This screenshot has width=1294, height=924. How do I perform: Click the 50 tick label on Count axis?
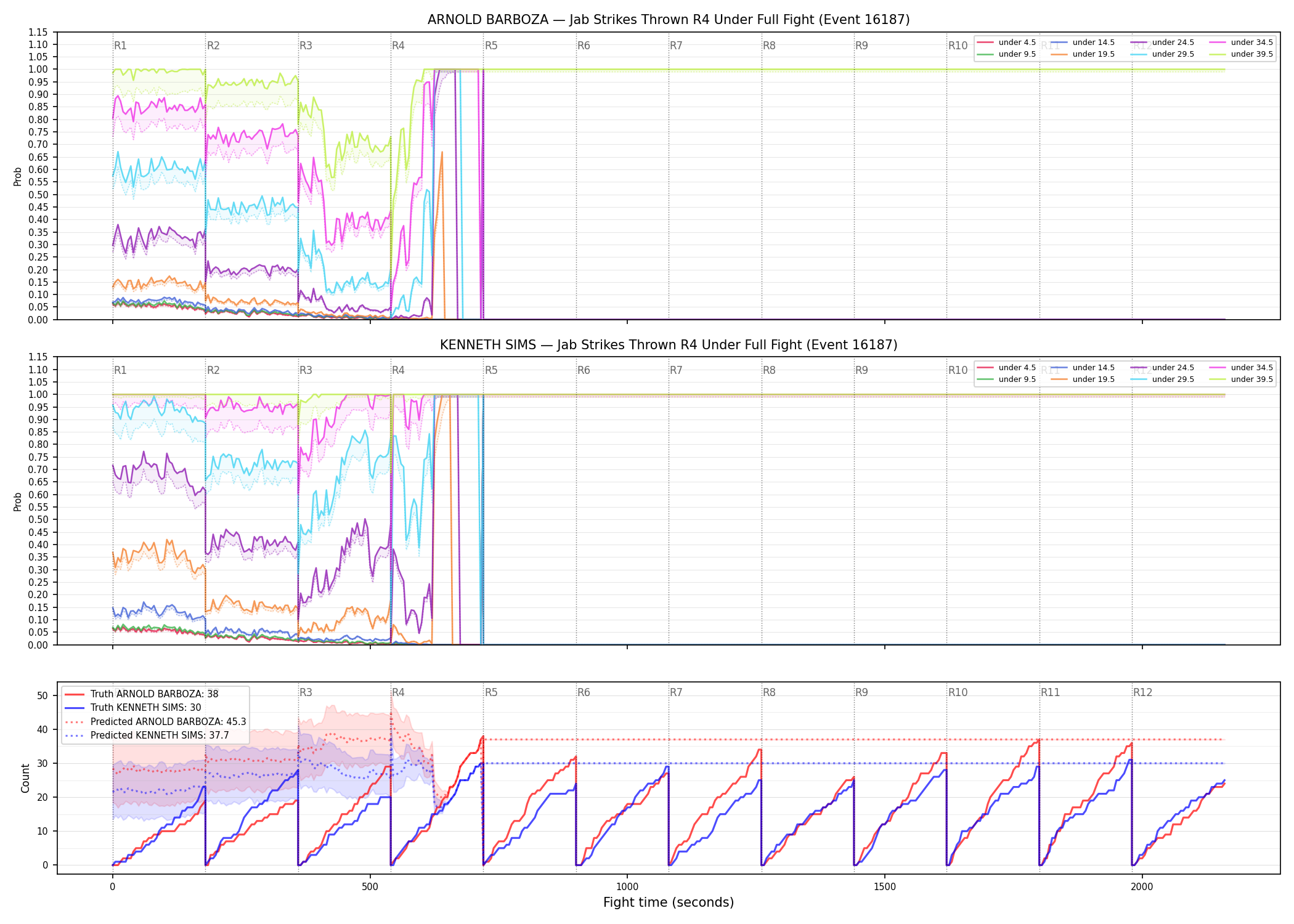[x=43, y=695]
